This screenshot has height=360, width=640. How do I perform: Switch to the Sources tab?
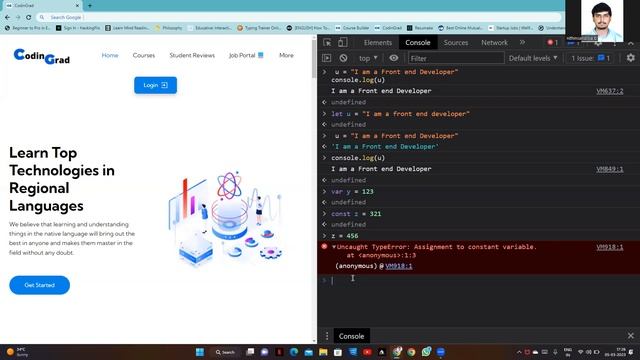[456, 42]
